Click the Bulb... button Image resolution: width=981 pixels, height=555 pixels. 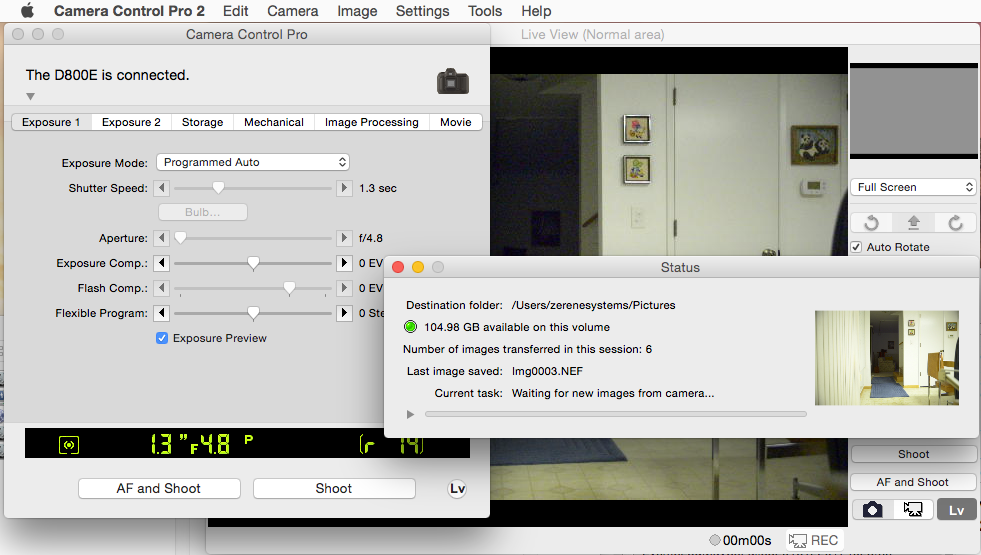tap(203, 212)
